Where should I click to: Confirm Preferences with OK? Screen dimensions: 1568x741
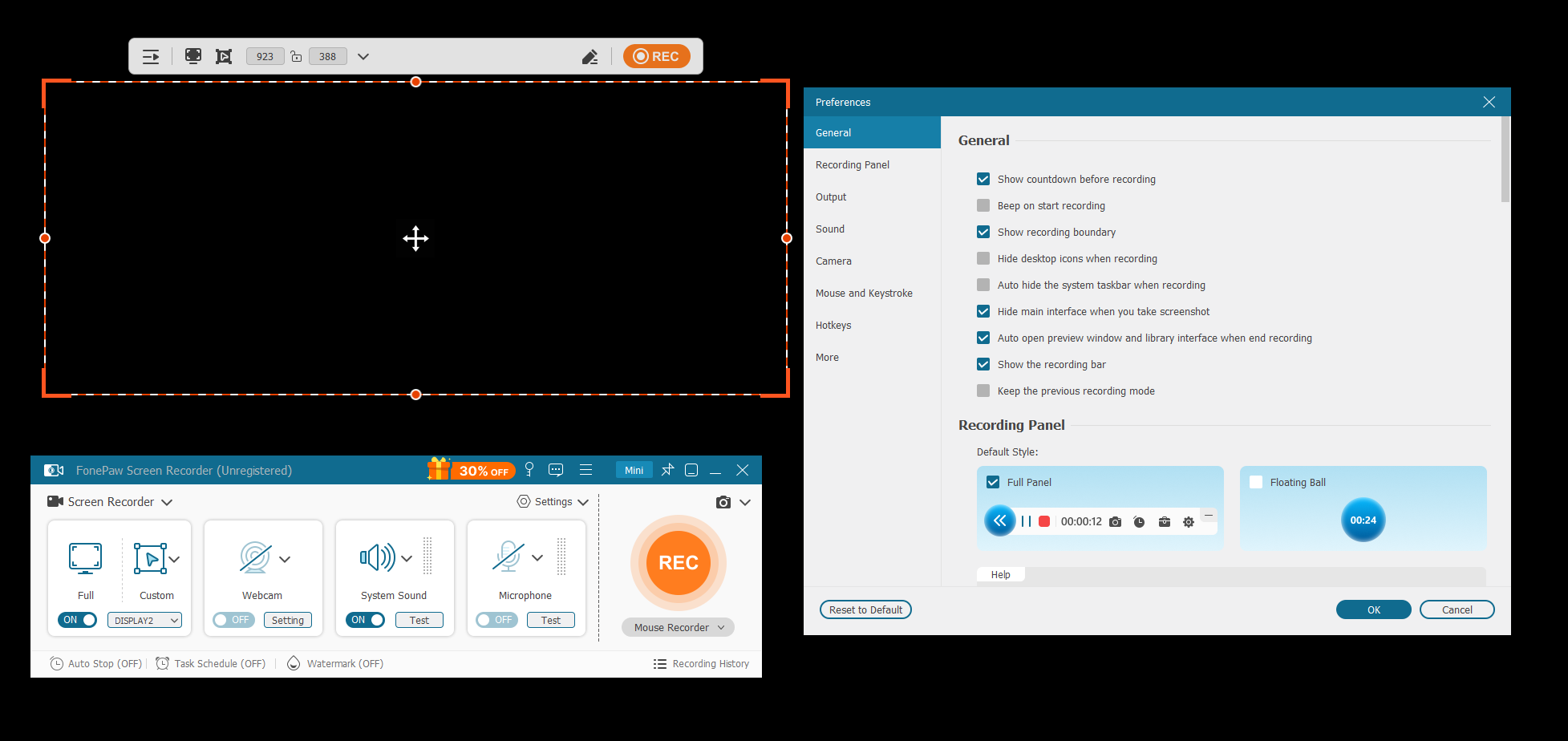1374,609
